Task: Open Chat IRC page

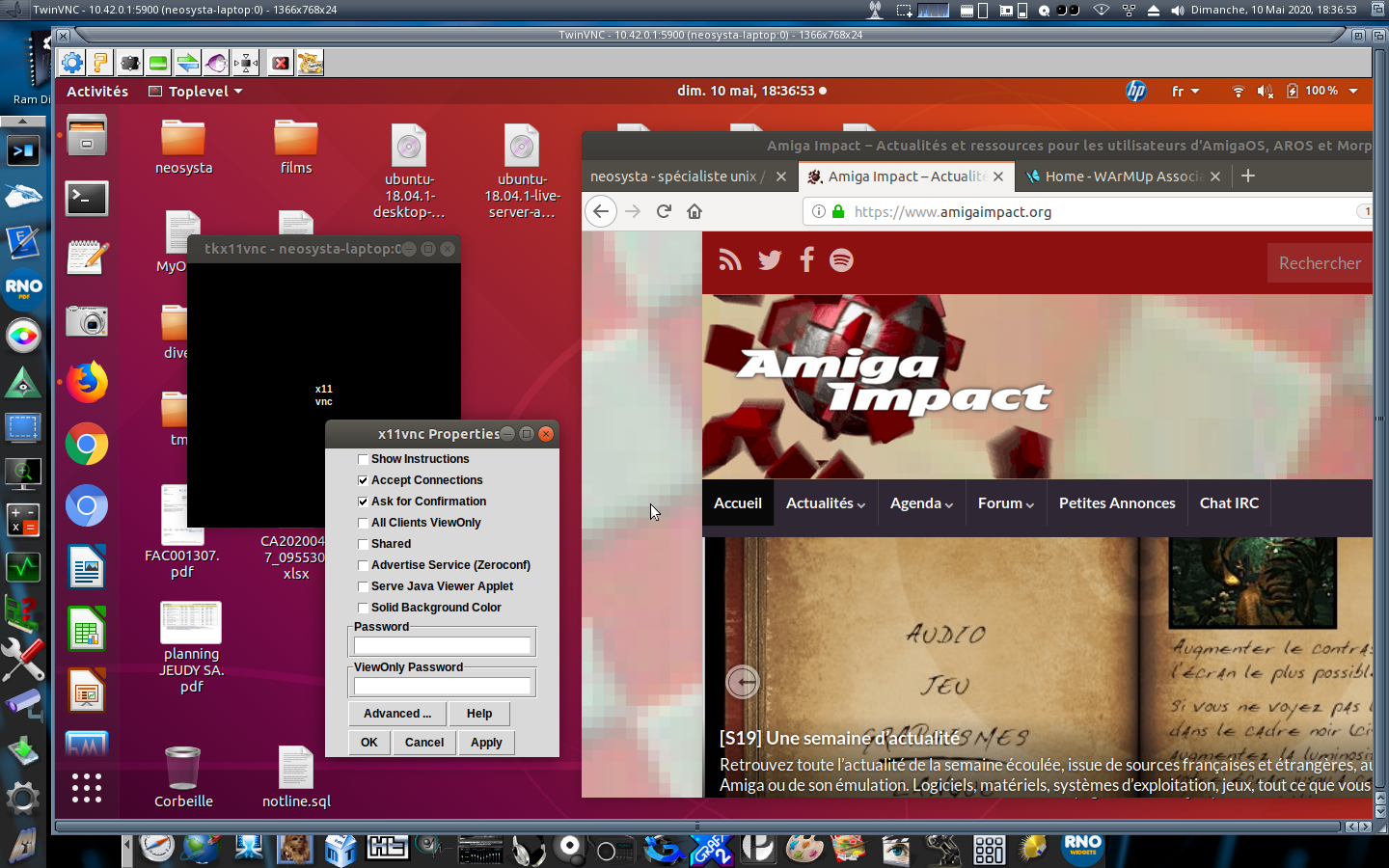Action: (1229, 503)
